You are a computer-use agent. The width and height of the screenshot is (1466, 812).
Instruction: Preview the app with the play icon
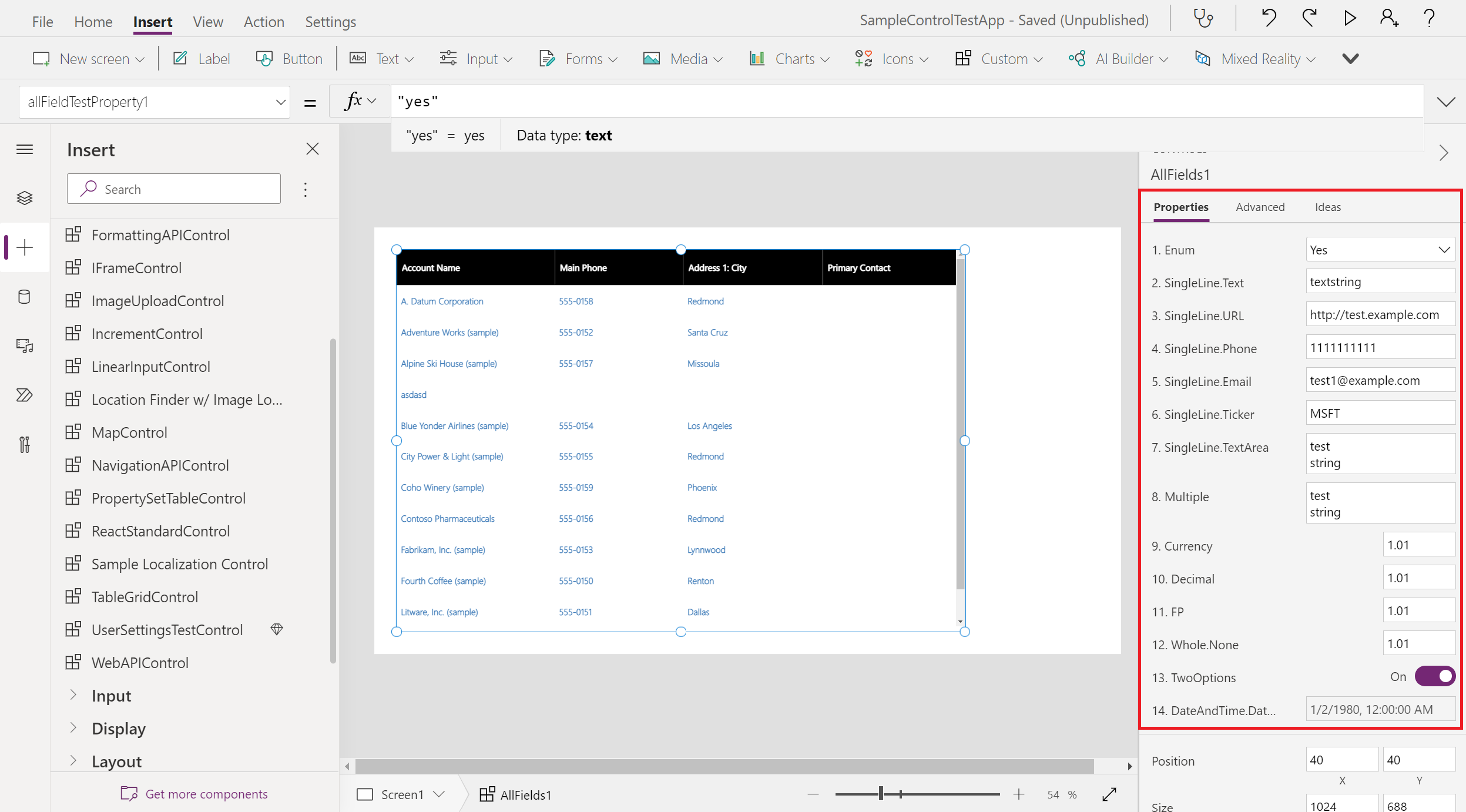1348,18
